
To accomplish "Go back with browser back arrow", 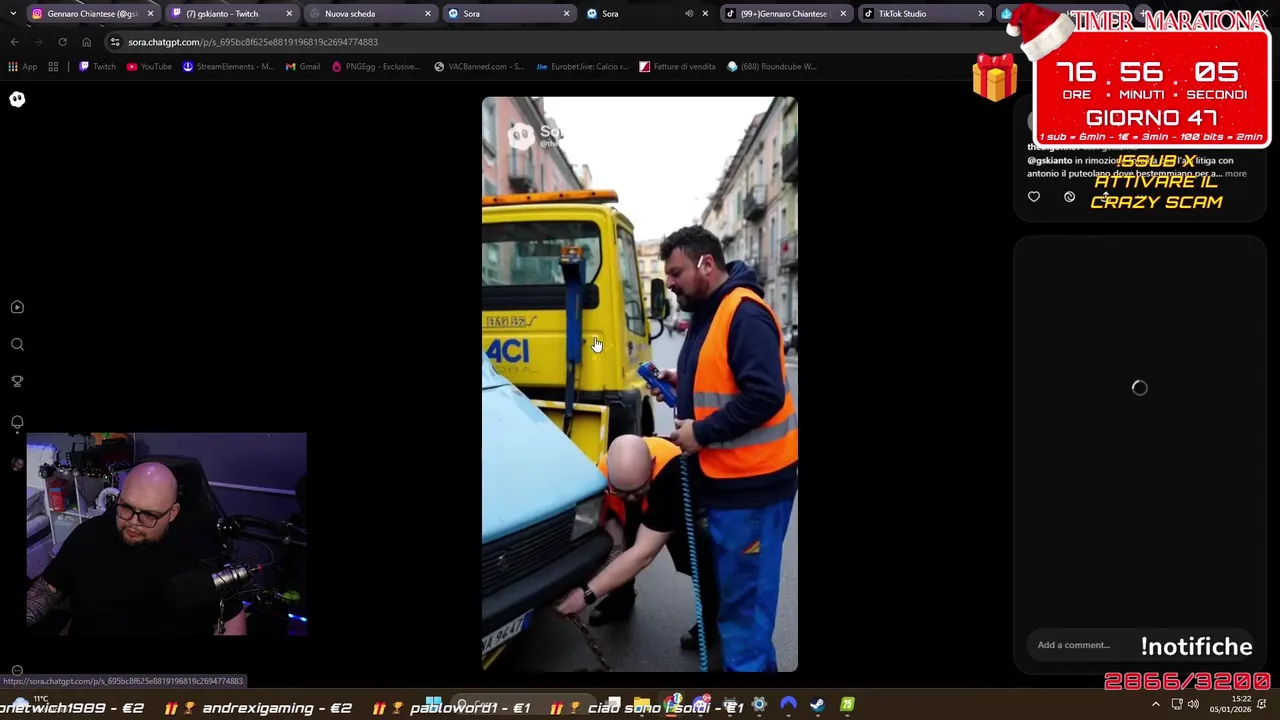I will coord(14,42).
